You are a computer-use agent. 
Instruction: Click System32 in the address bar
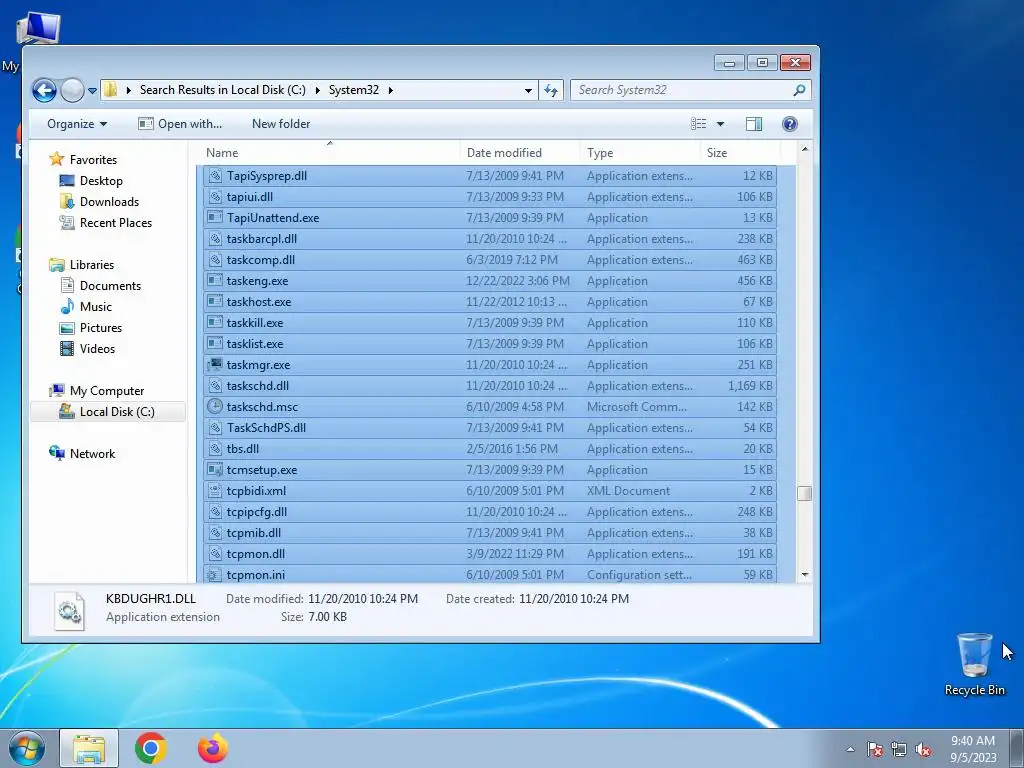tap(353, 90)
